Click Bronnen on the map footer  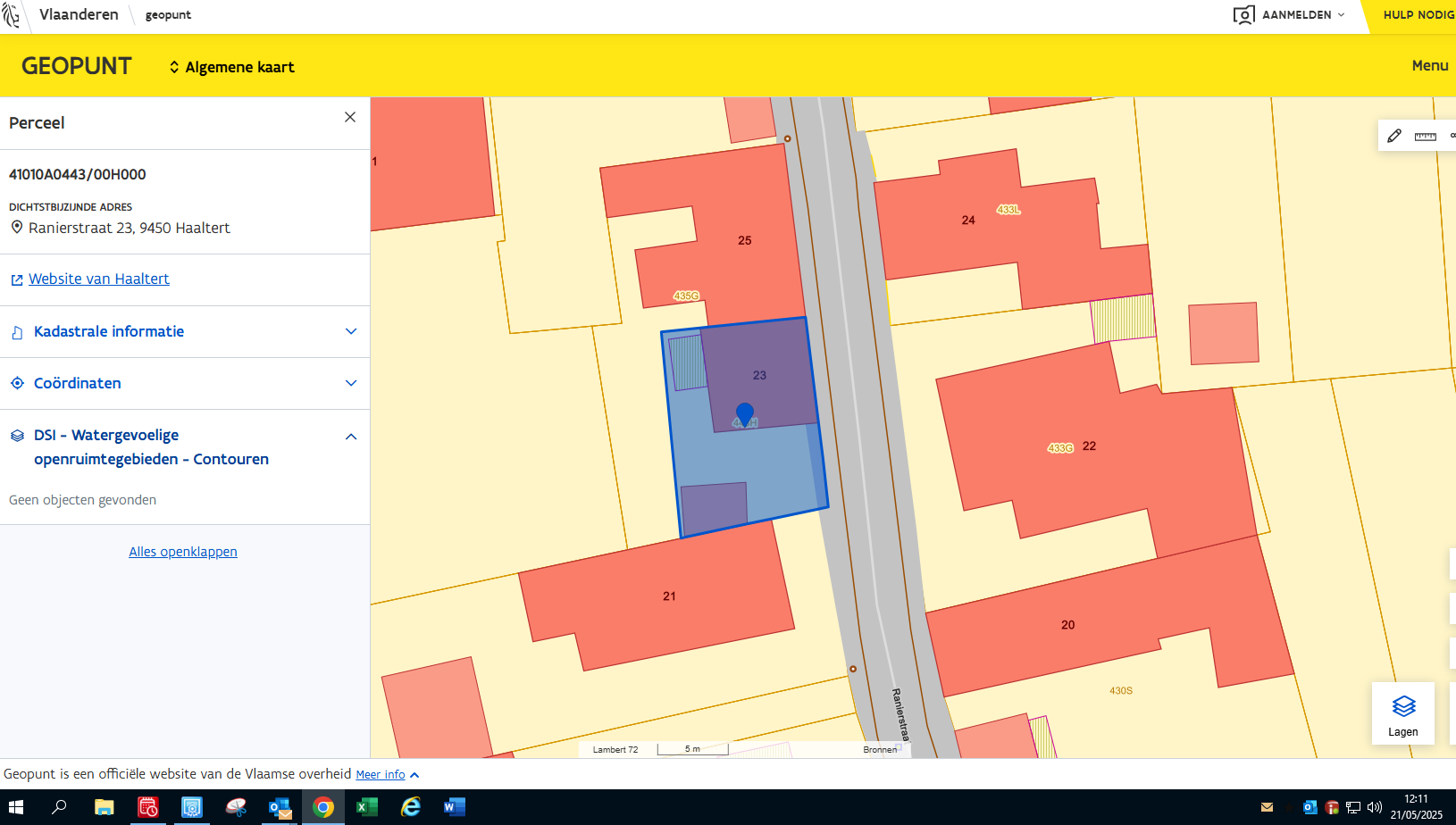point(880,749)
